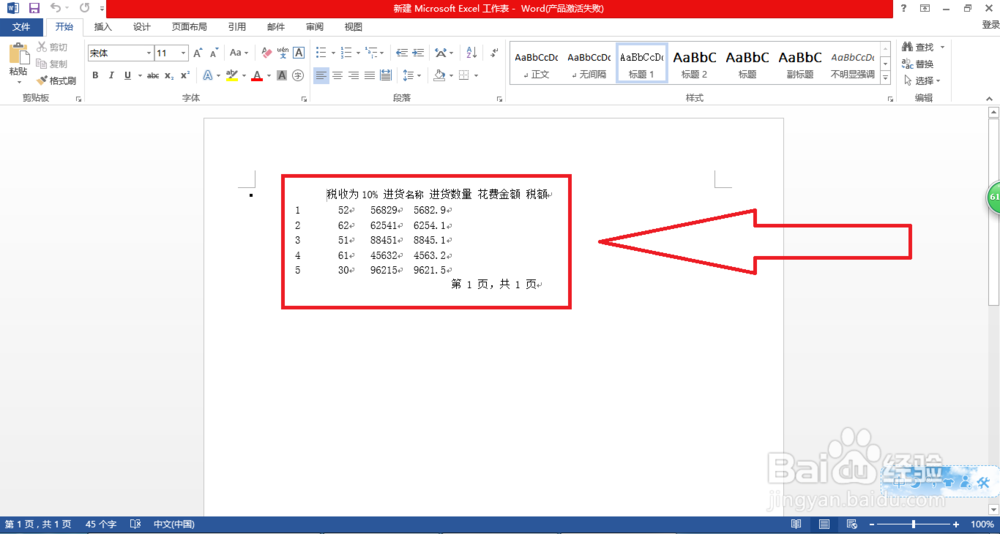Apply the 副标题 subtitle style

tap(800, 63)
